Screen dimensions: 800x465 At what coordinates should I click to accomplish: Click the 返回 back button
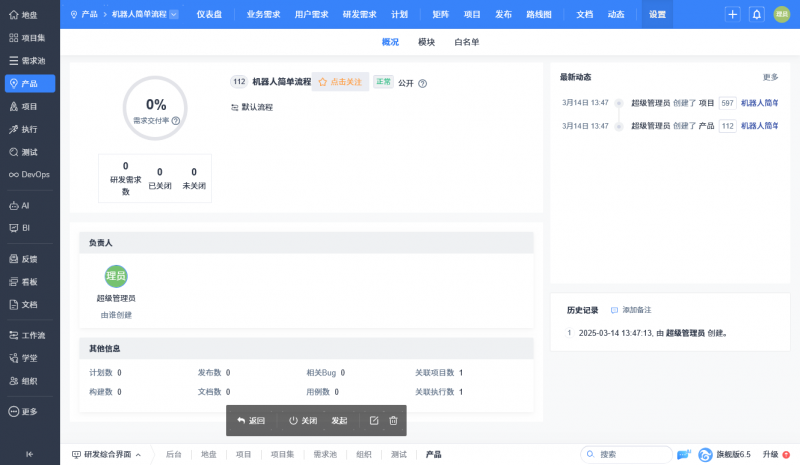coord(251,420)
